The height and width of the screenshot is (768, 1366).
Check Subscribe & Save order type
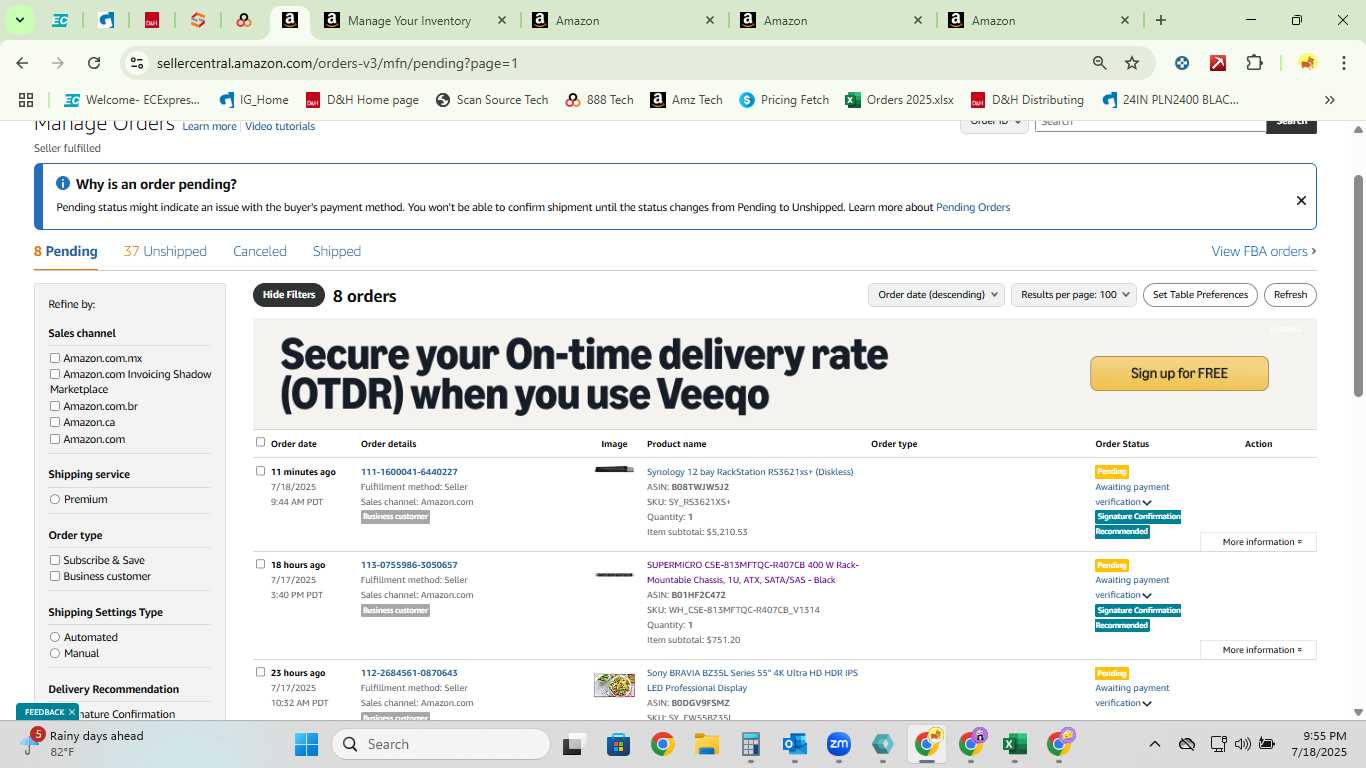click(x=55, y=560)
